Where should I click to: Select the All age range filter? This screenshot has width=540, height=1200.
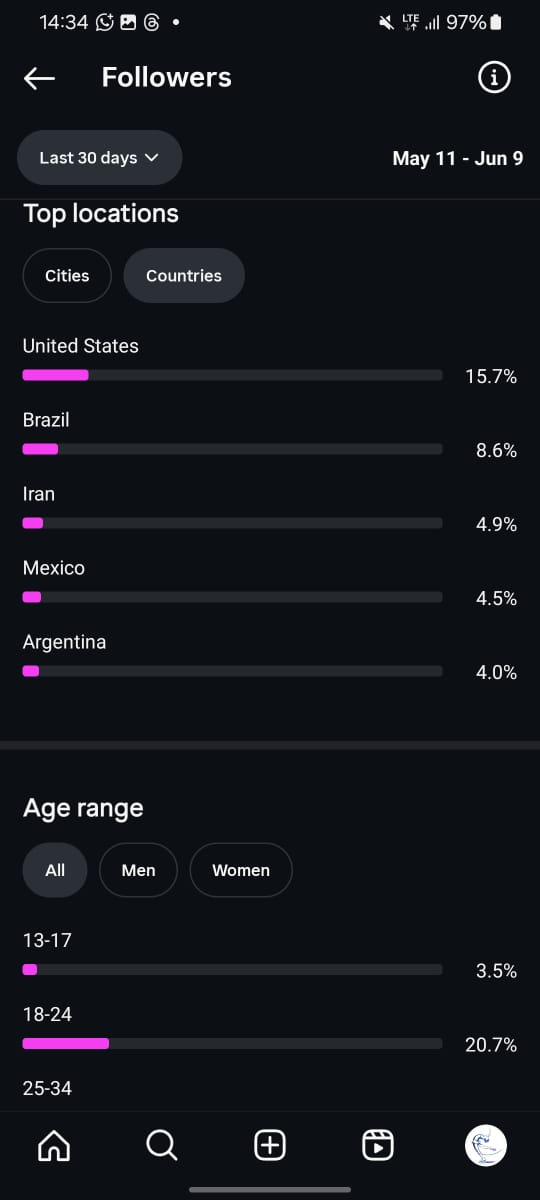tap(55, 870)
